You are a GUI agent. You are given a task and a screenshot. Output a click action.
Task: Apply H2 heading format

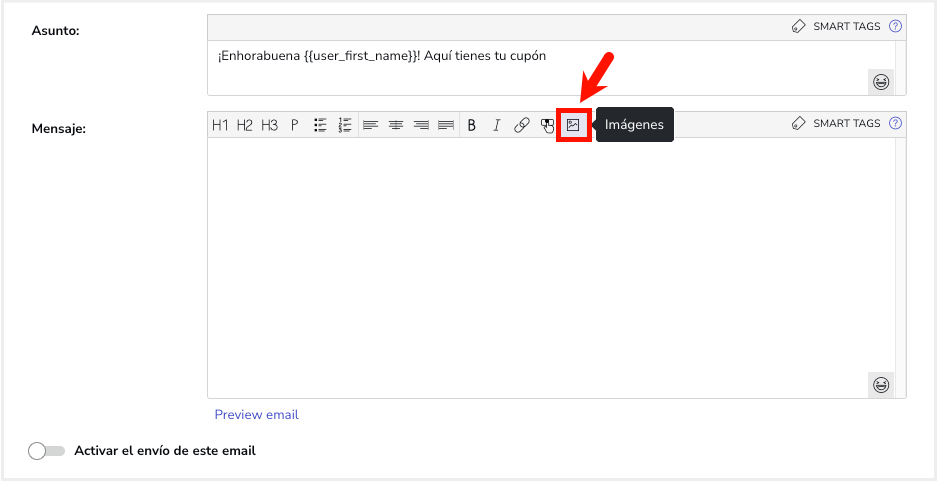pyautogui.click(x=245, y=125)
